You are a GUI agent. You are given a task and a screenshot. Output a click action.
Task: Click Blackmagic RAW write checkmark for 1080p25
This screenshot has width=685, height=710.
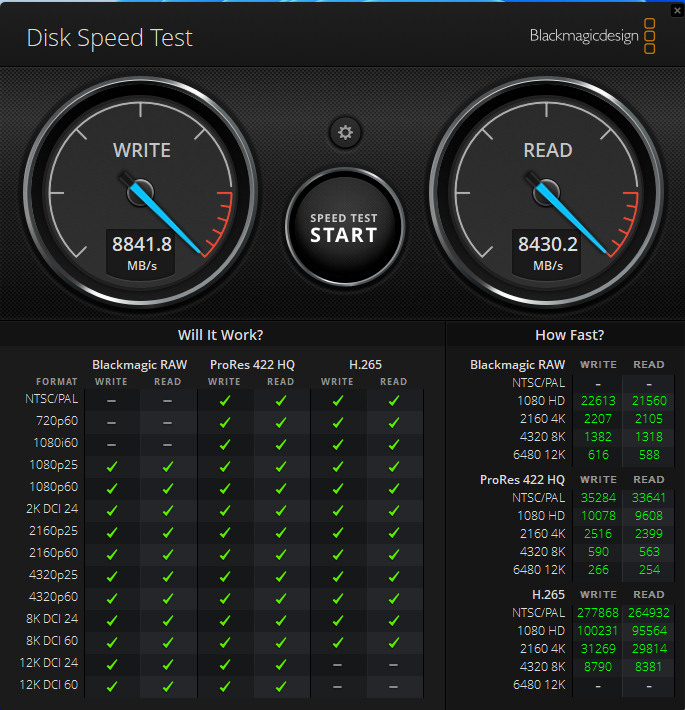point(111,466)
